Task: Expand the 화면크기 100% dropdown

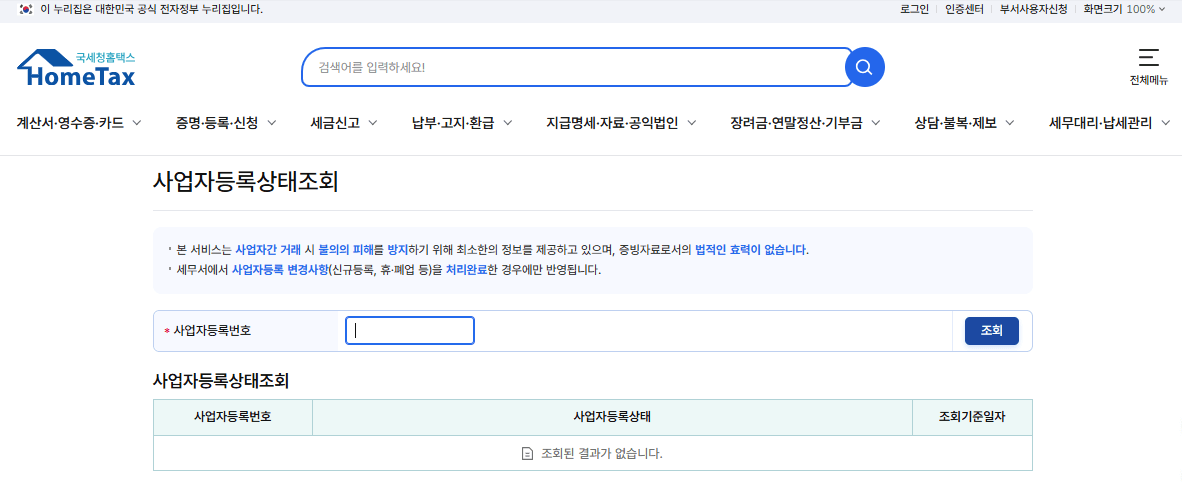Action: point(1124,9)
